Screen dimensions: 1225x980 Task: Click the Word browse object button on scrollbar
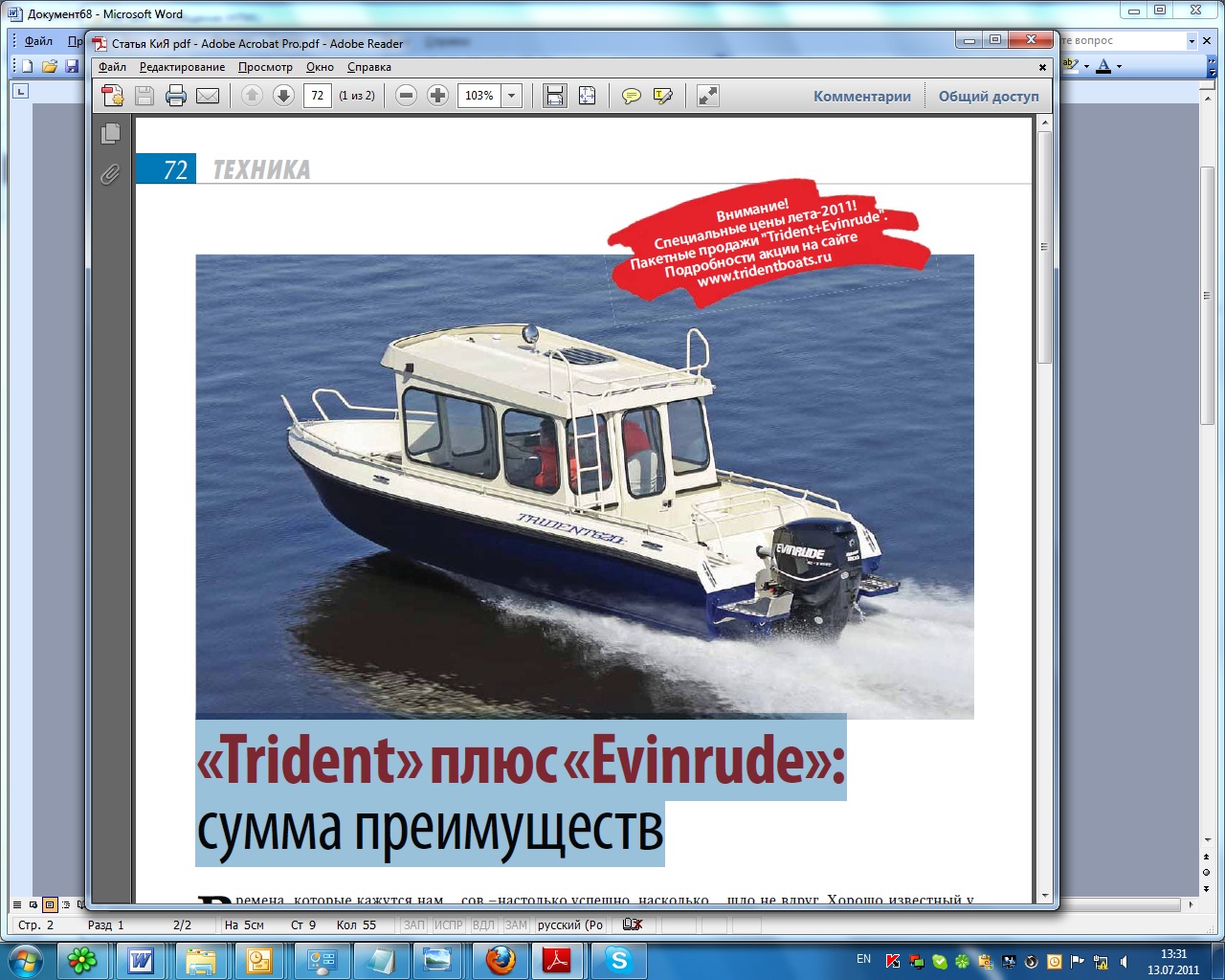(1207, 873)
